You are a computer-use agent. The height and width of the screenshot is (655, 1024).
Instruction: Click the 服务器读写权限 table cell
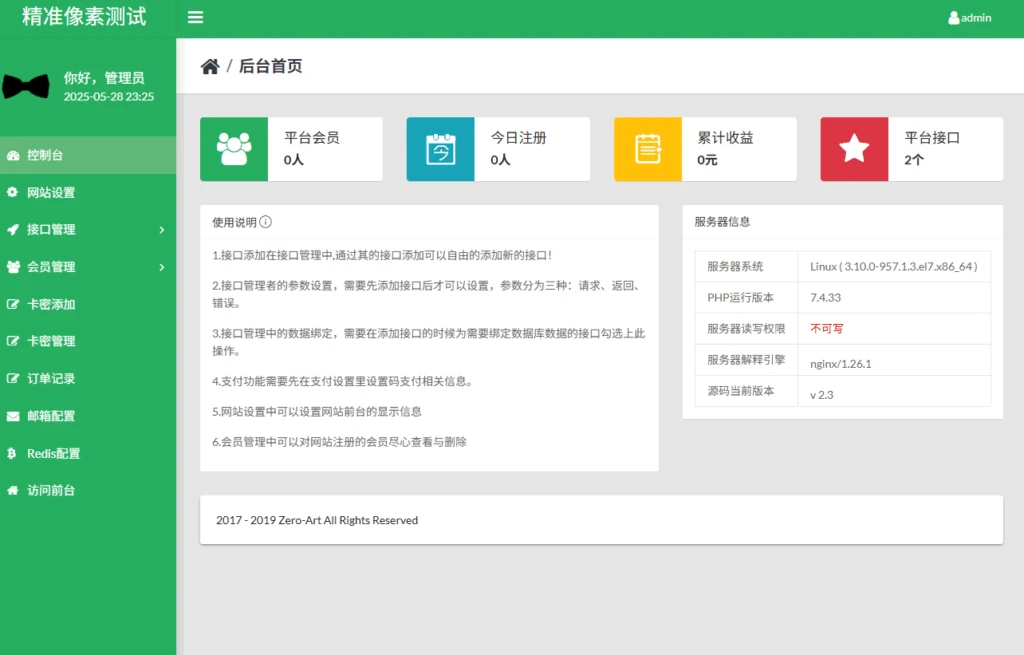(x=746, y=328)
